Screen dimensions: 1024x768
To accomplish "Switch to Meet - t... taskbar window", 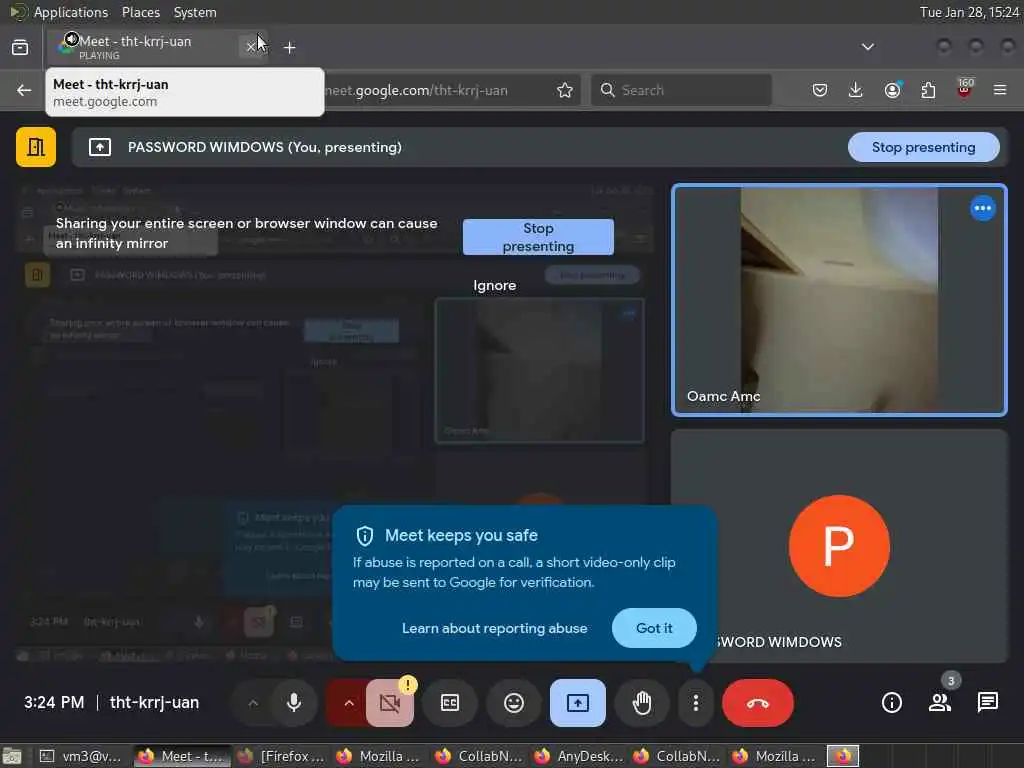I will [x=182, y=756].
